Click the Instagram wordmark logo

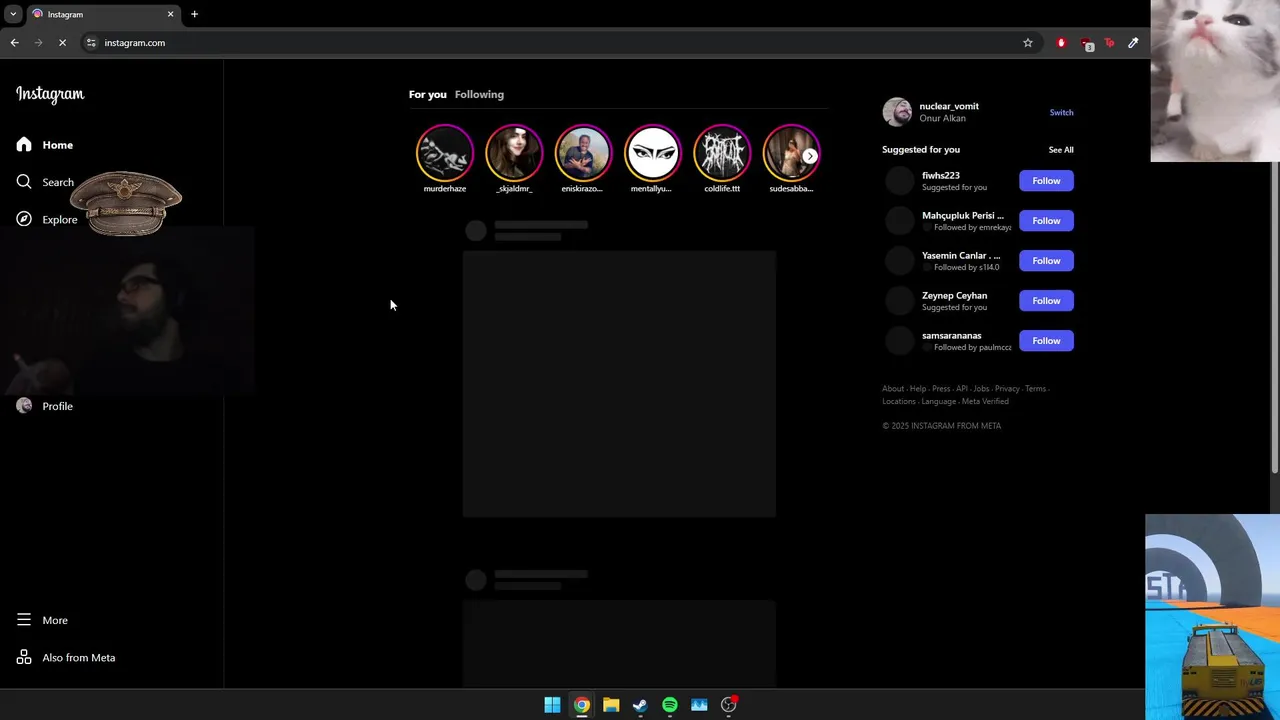click(50, 94)
